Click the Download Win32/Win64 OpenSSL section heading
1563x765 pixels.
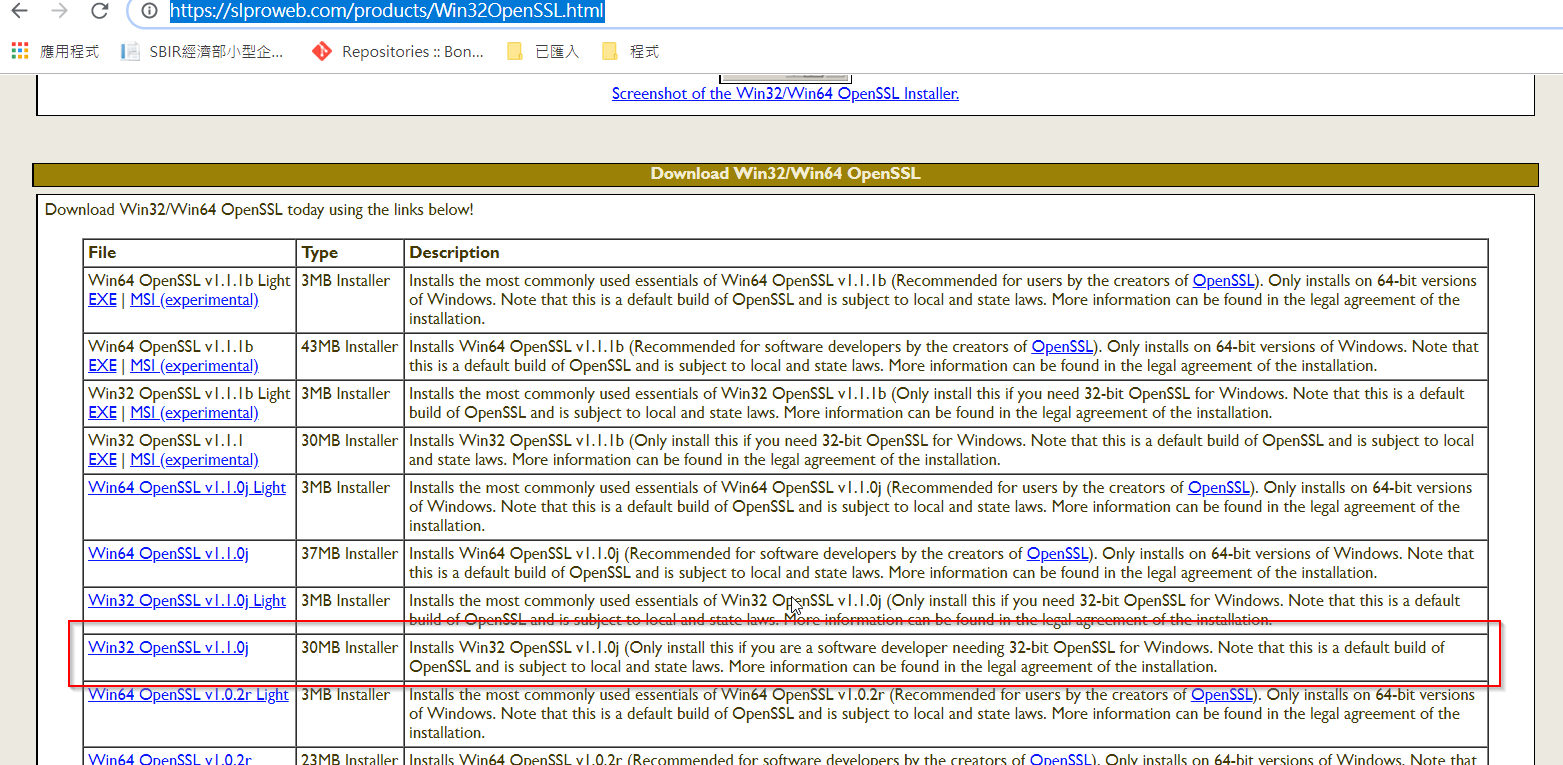785,174
